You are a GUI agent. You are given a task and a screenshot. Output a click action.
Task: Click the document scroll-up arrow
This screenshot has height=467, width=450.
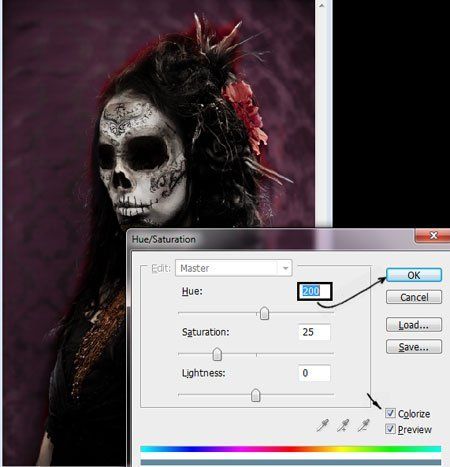[322, 6]
